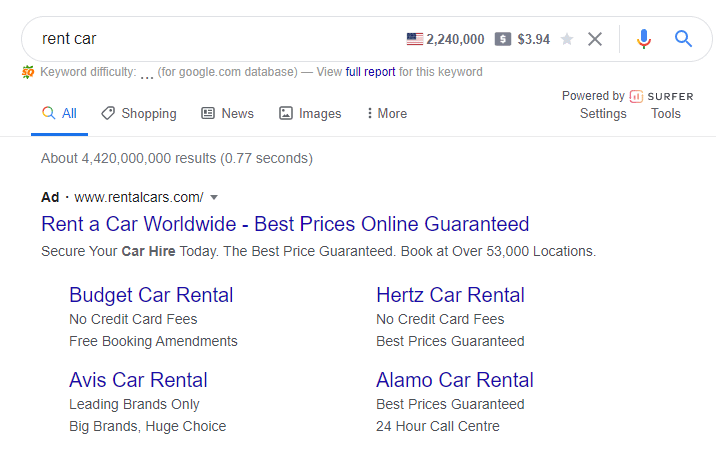
Task: Open the Alamo Car Rental sitelink
Action: 455,380
